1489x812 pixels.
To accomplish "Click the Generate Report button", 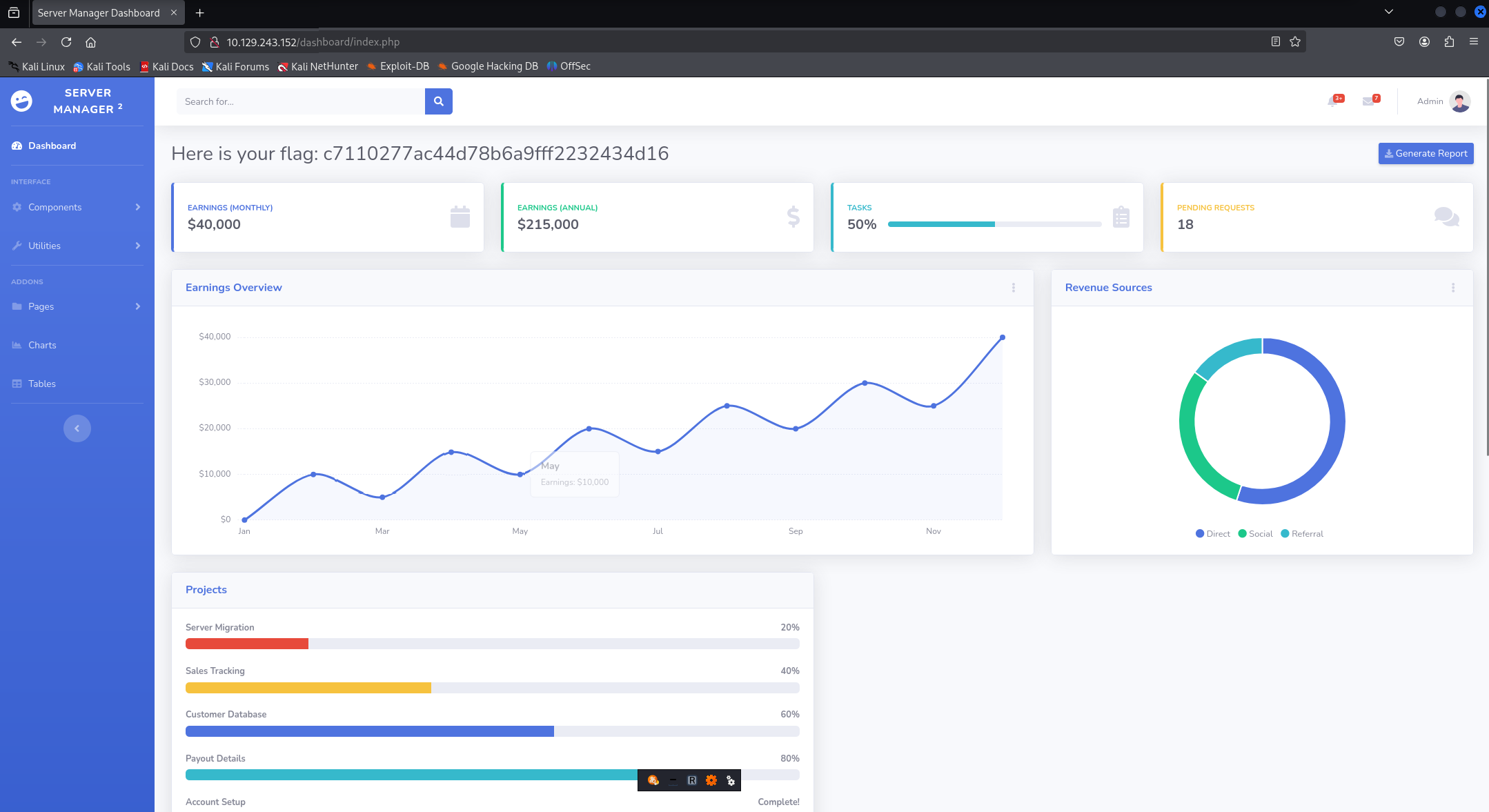I will click(x=1426, y=153).
